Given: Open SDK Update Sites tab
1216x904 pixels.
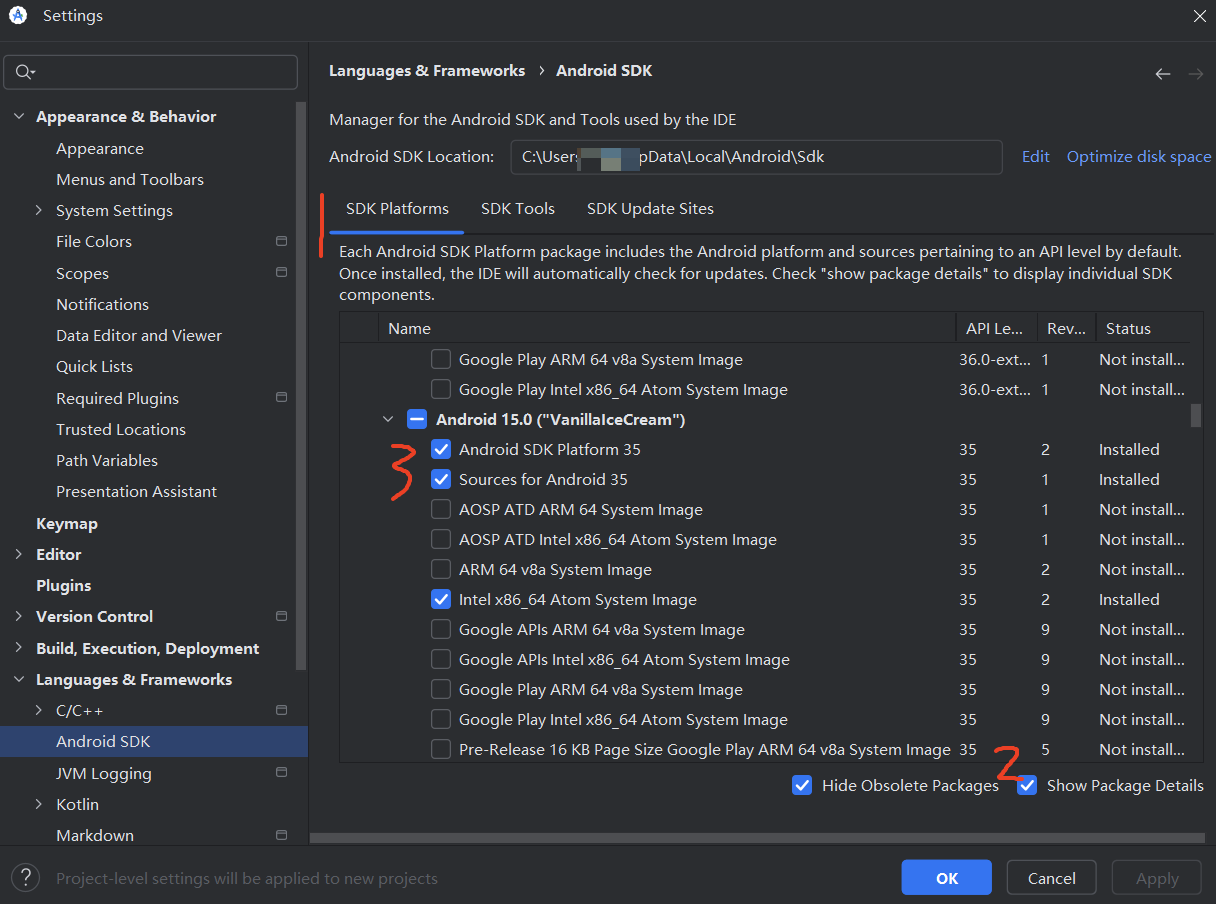Looking at the screenshot, I should coord(650,209).
